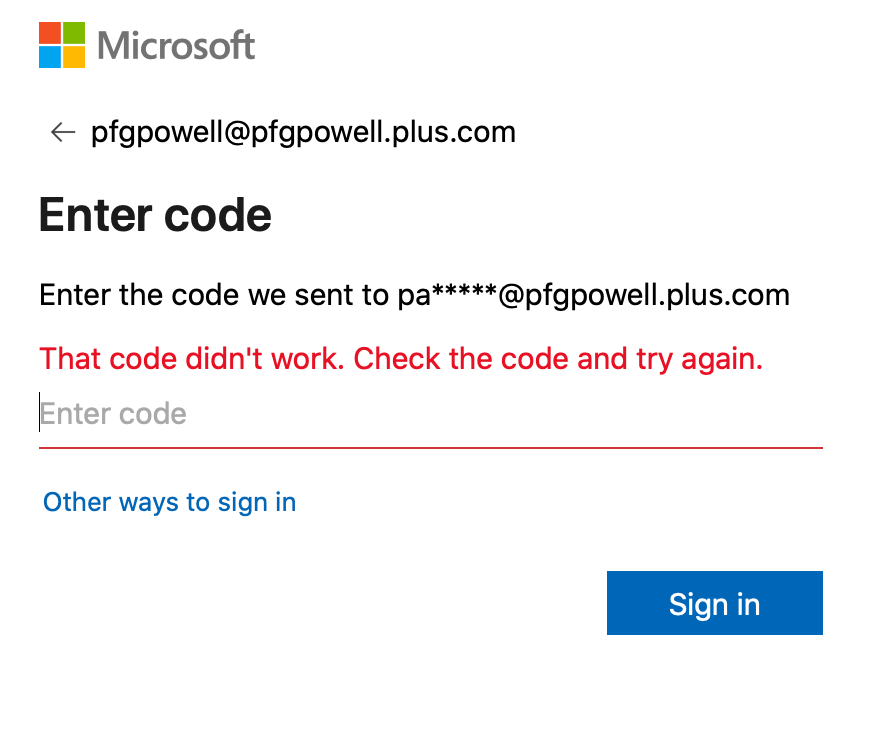Click the red code didn't work error
Viewport: 896px width, 748px height.
point(400,358)
